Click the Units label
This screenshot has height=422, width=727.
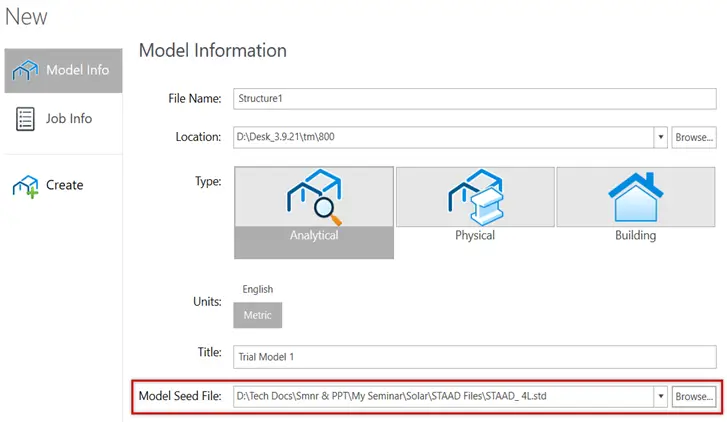tap(207, 302)
